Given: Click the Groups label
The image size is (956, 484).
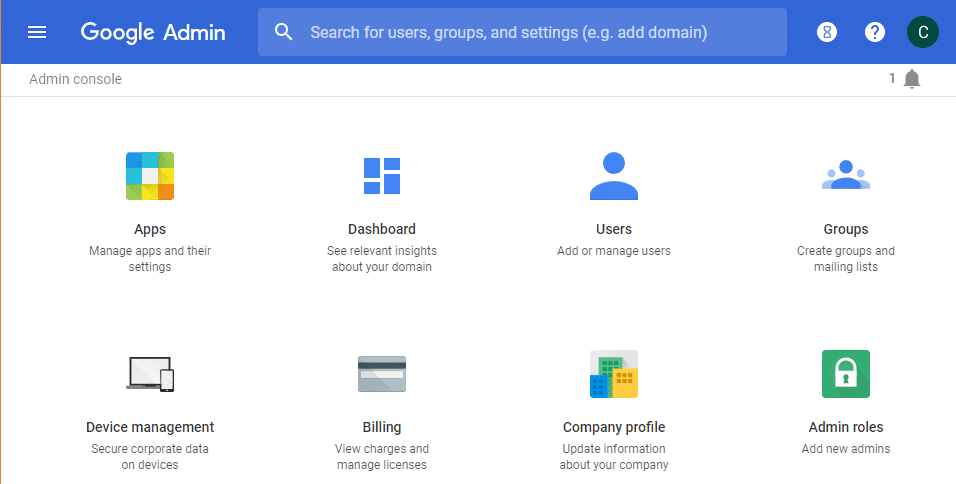Looking at the screenshot, I should point(846,229).
